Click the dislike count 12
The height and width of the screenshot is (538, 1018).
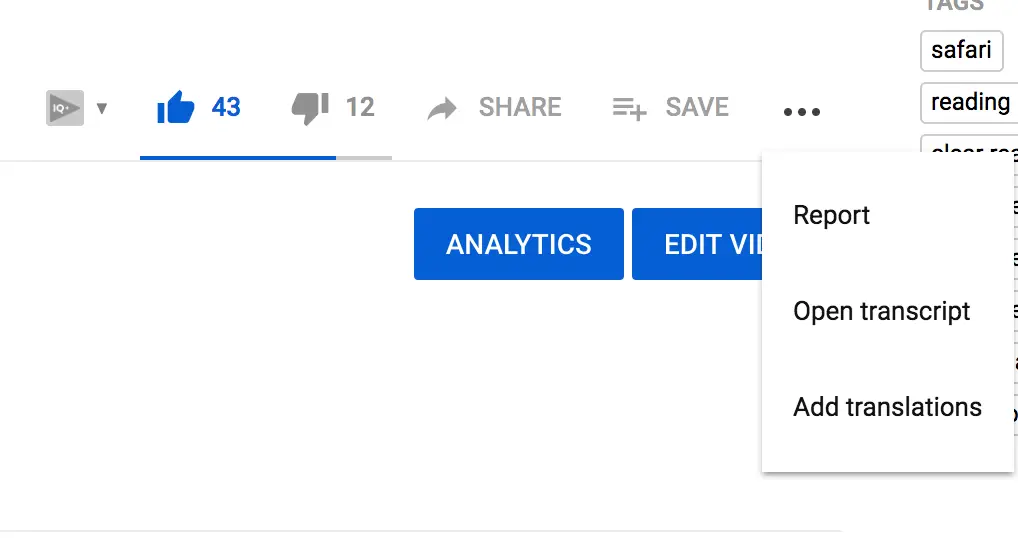pos(360,107)
